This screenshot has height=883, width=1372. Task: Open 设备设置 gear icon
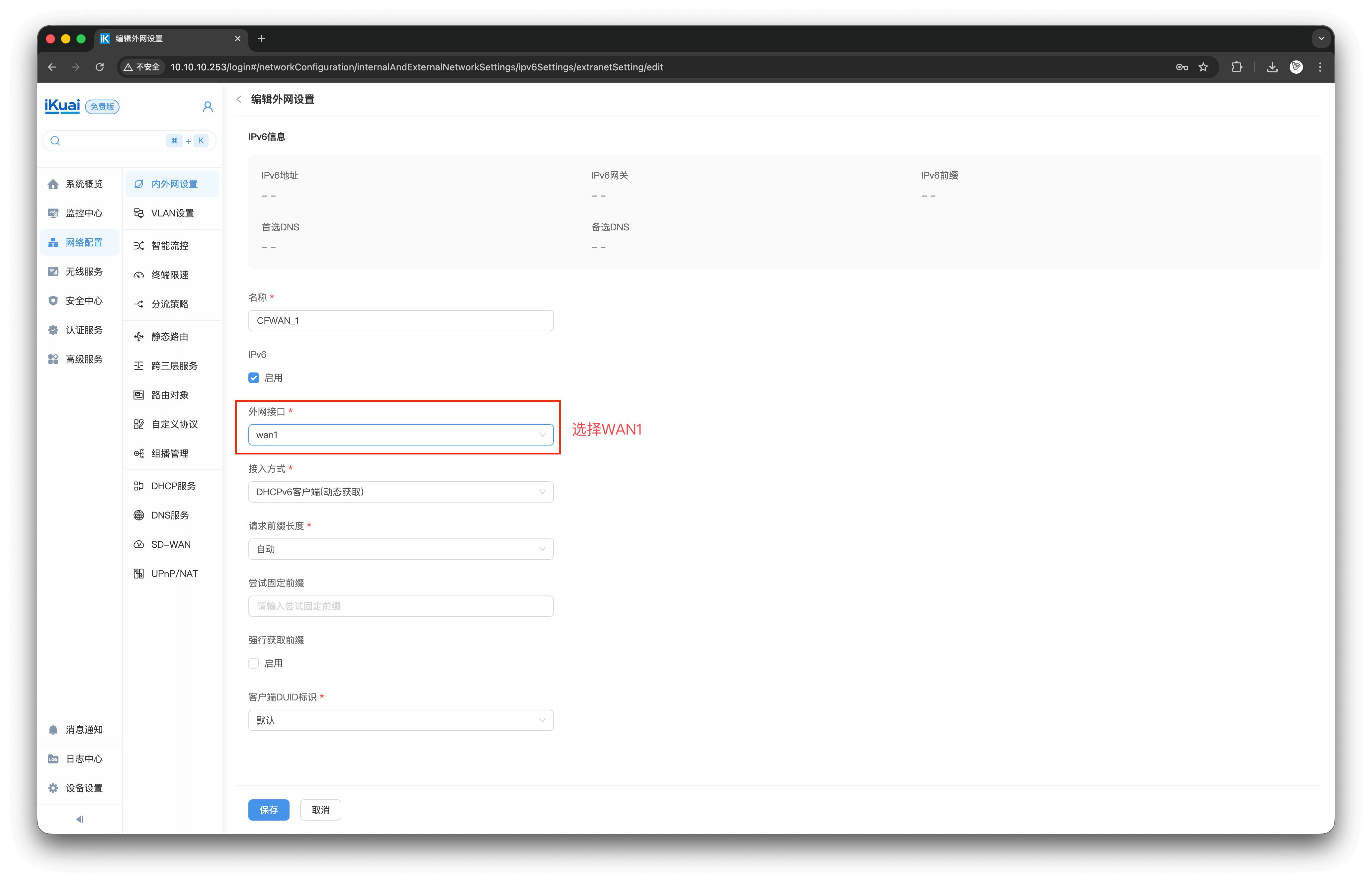(53, 788)
